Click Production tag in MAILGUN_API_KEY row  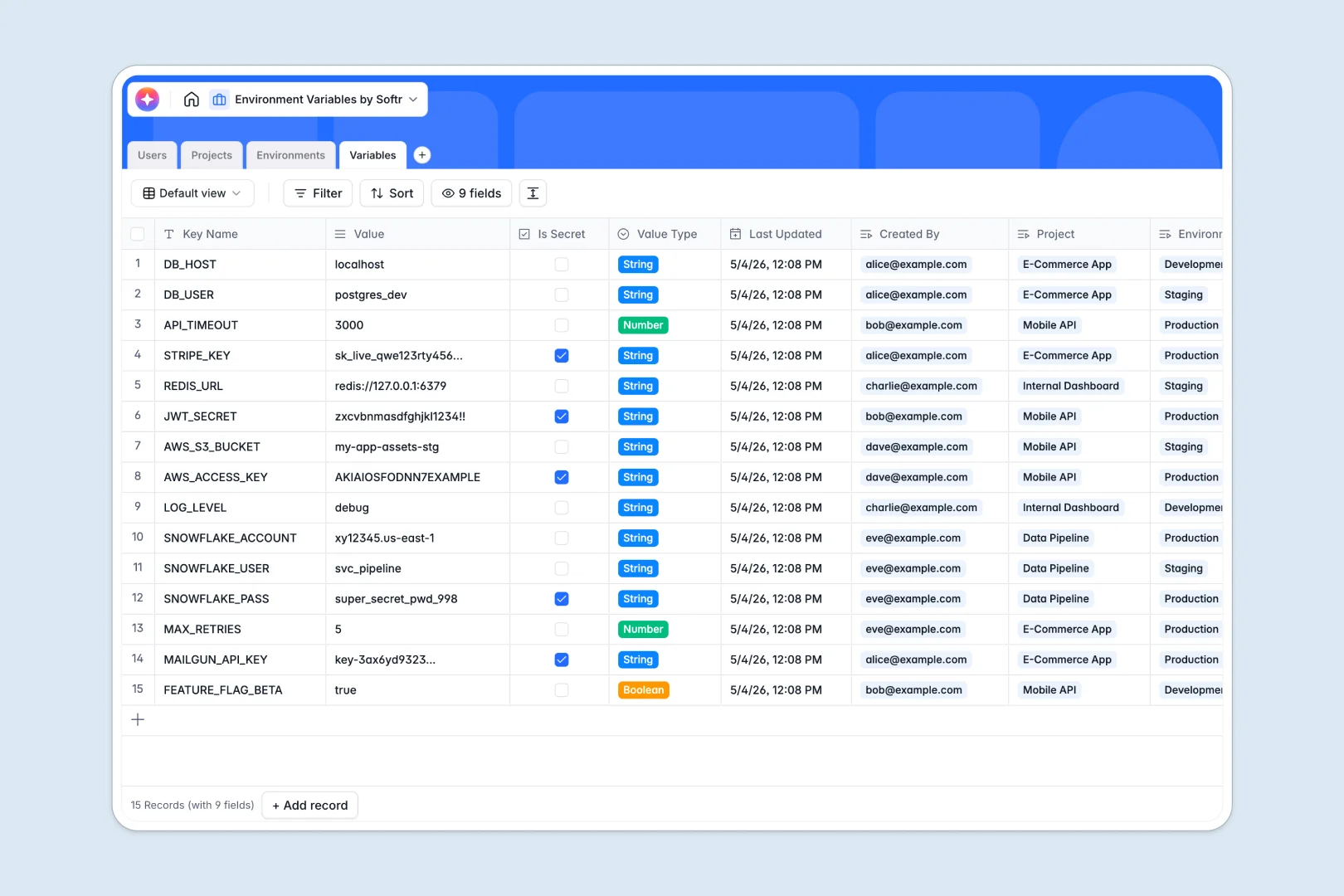[1191, 660]
